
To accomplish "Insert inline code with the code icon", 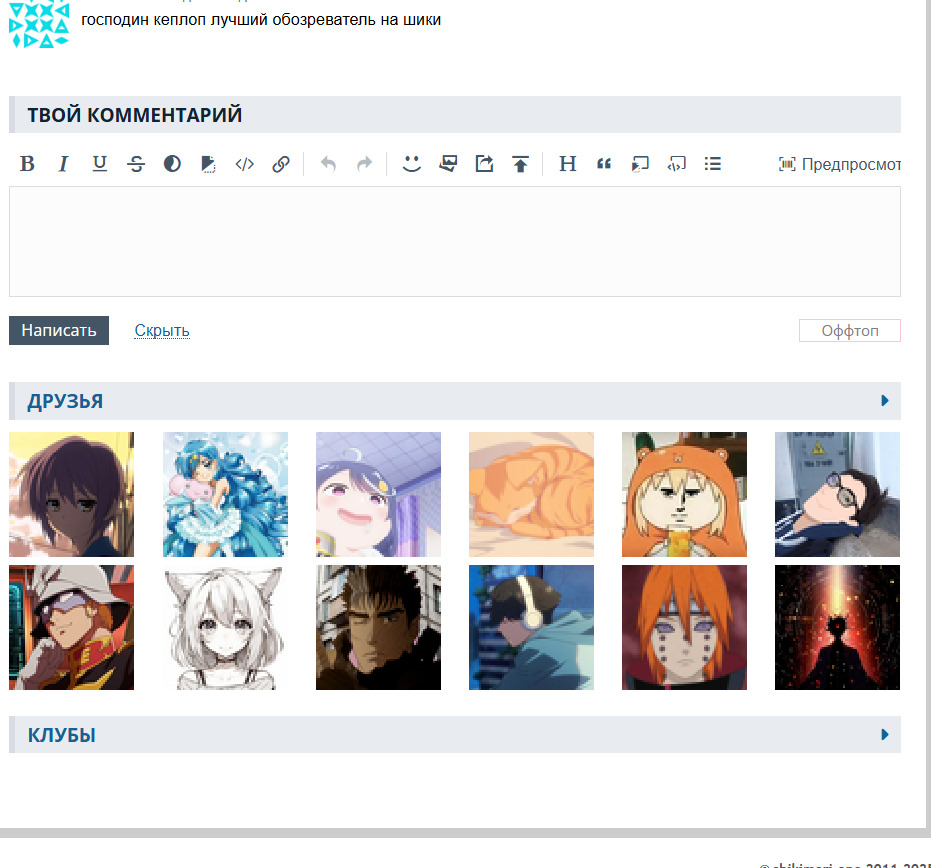I will tap(244, 164).
